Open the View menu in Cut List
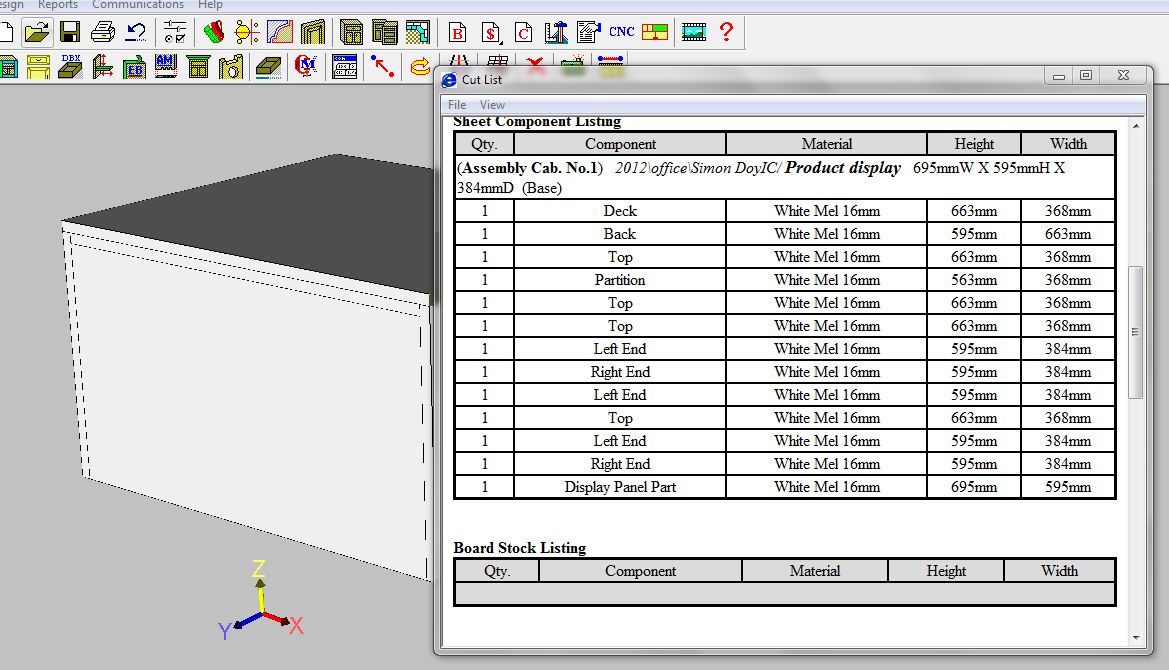The height and width of the screenshot is (670, 1169). [x=492, y=105]
